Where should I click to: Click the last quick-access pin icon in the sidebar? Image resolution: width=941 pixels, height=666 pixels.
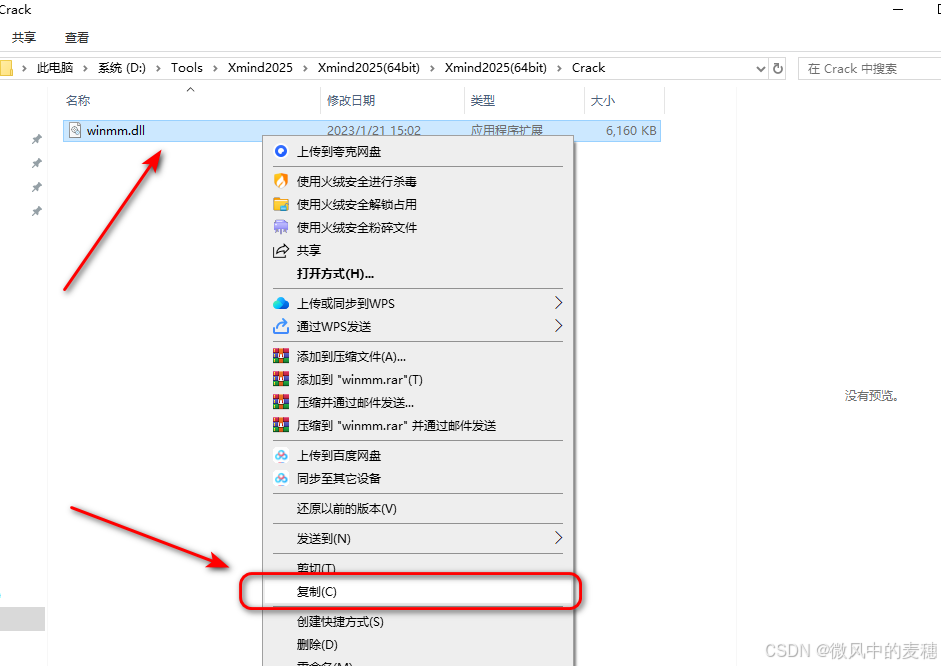pyautogui.click(x=37, y=211)
